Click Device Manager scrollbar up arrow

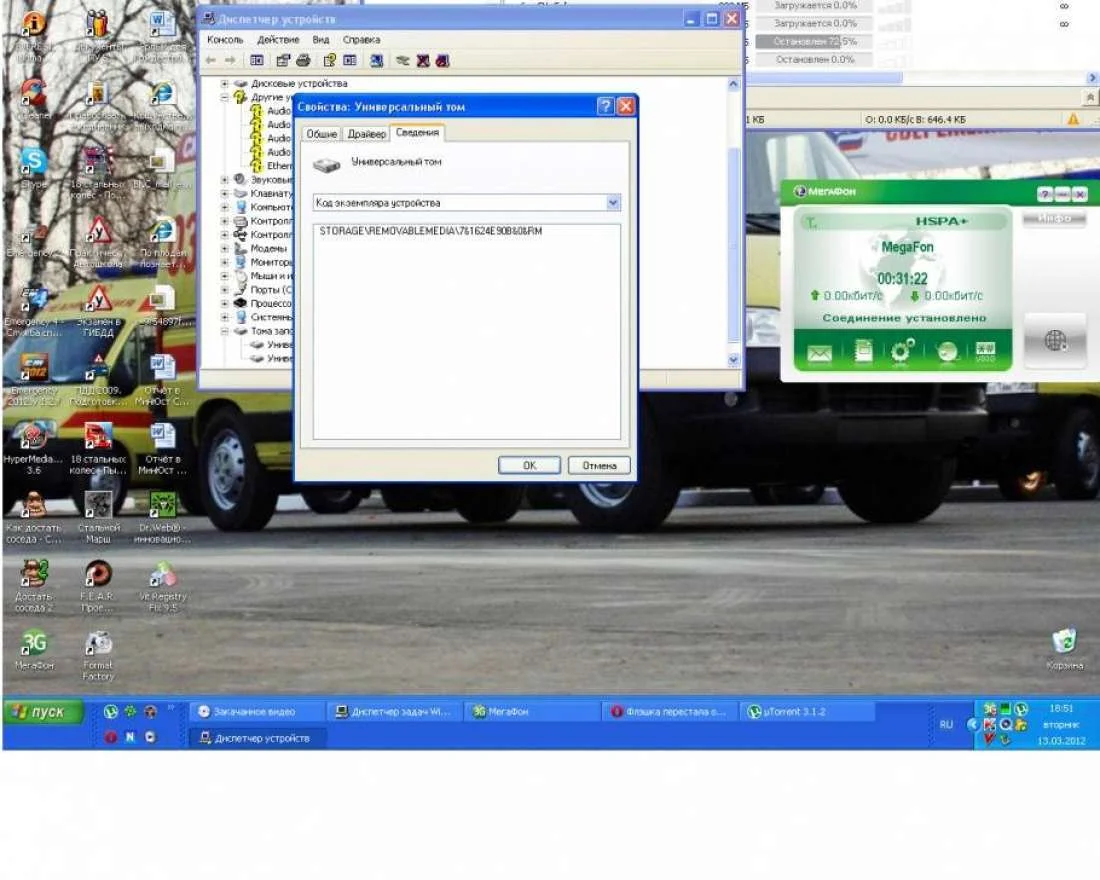[734, 84]
